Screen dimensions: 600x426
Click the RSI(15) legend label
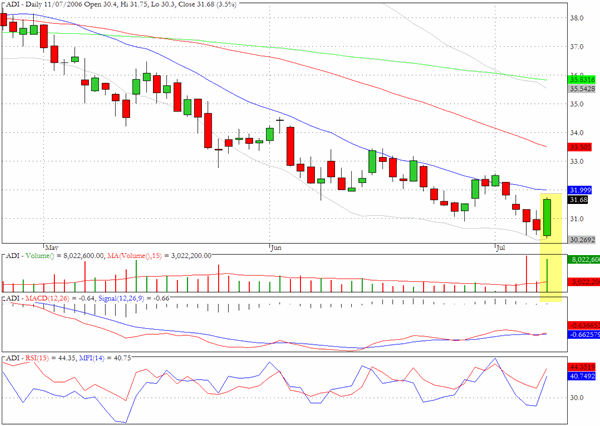click(37, 358)
